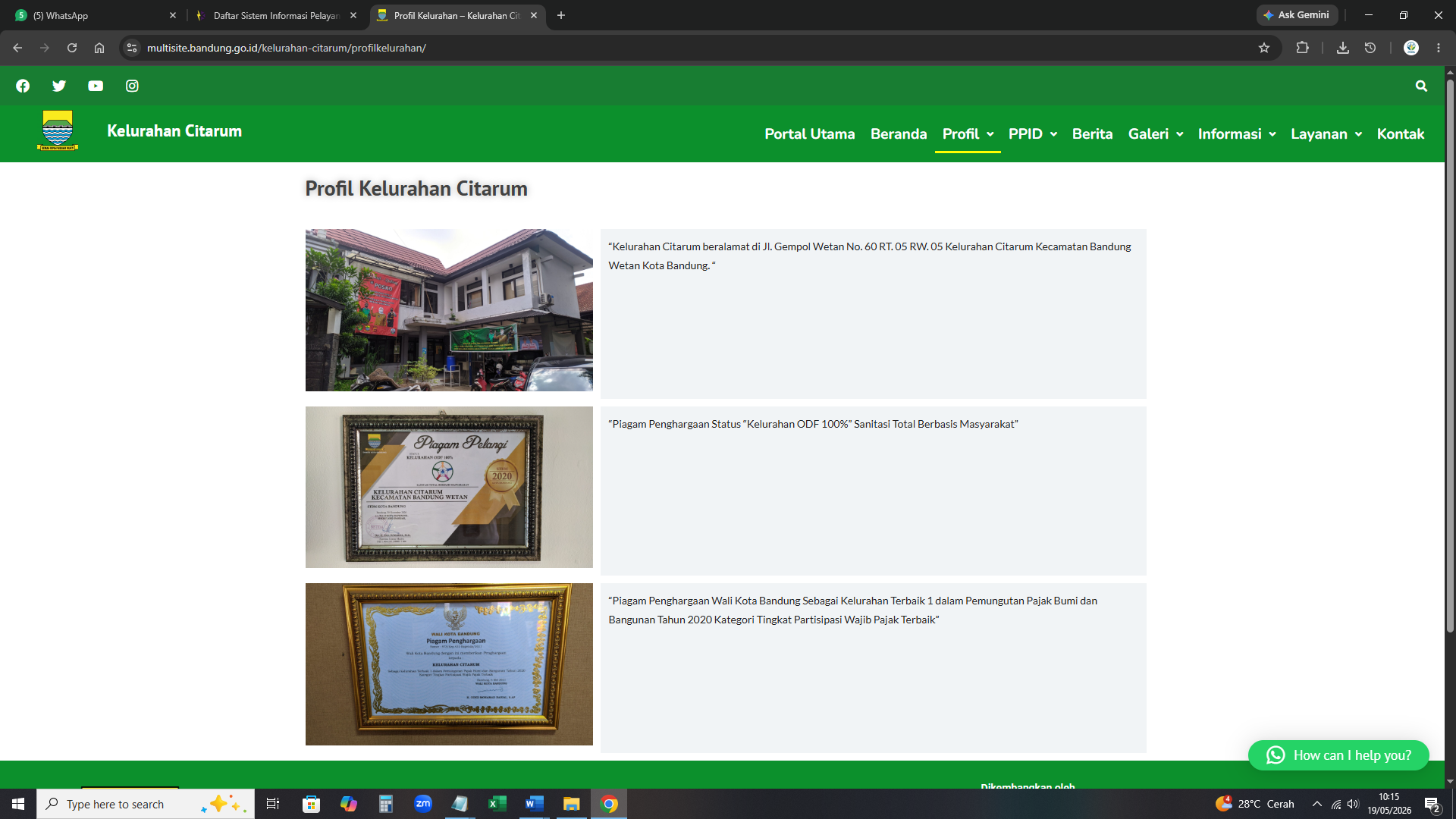This screenshot has height=819, width=1456.
Task: Open the Chrome profile avatar
Action: [1411, 48]
